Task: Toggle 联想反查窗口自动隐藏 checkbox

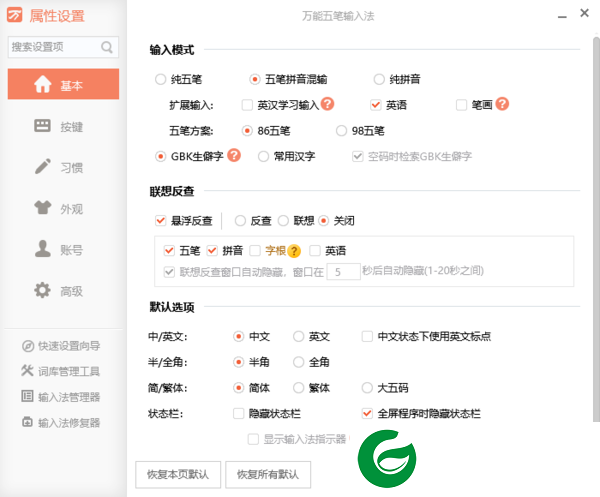Action: pyautogui.click(x=169, y=272)
